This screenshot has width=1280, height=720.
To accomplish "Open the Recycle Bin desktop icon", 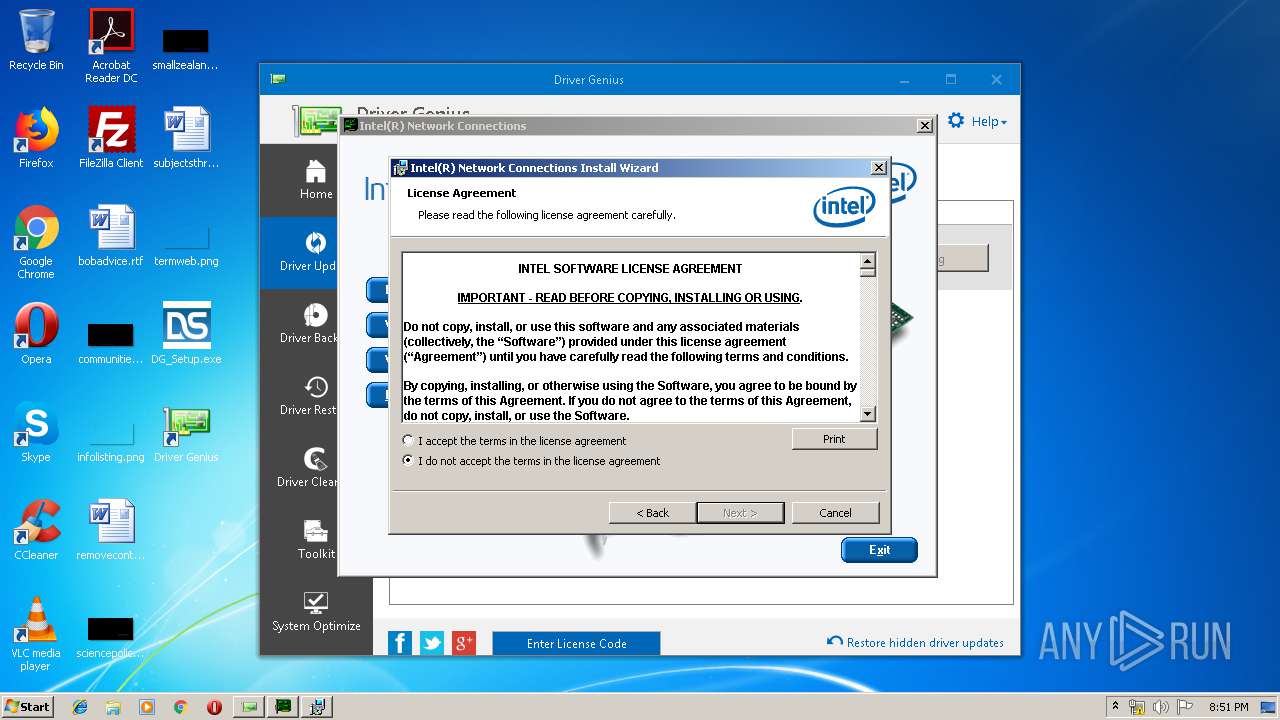I will [36, 40].
